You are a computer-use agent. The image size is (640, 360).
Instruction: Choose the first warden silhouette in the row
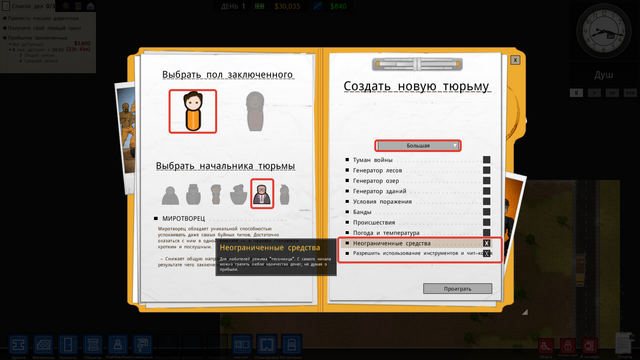point(170,195)
